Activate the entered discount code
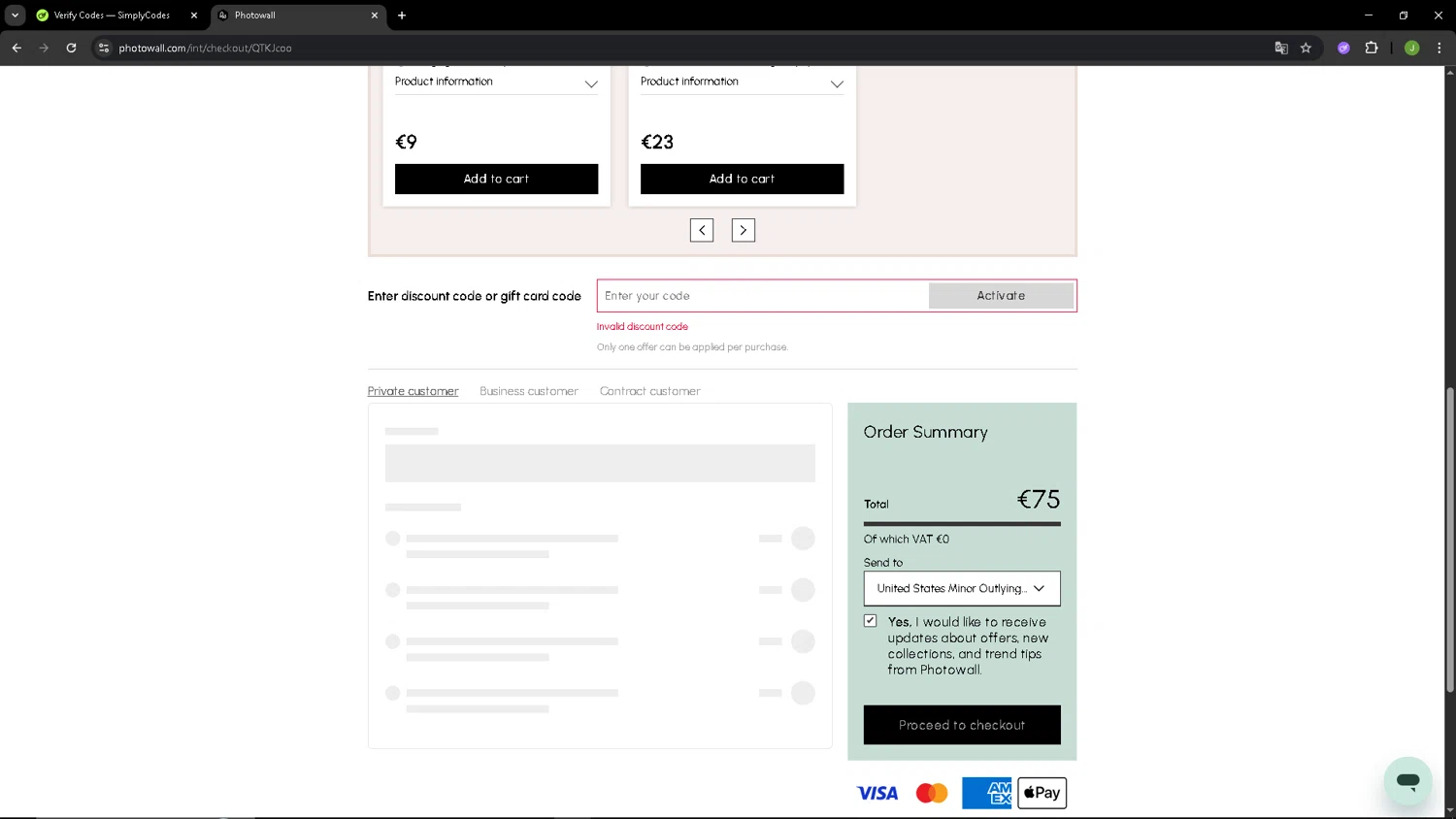Screen dimensions: 1456x819 pos(1001,296)
